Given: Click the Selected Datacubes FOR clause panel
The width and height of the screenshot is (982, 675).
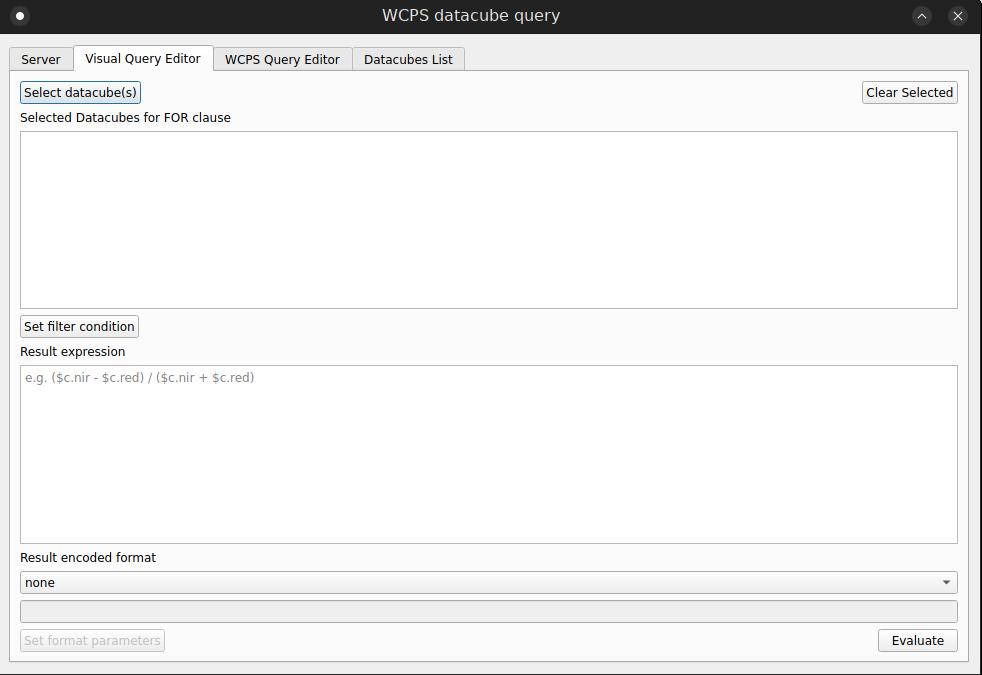Looking at the screenshot, I should (488, 219).
